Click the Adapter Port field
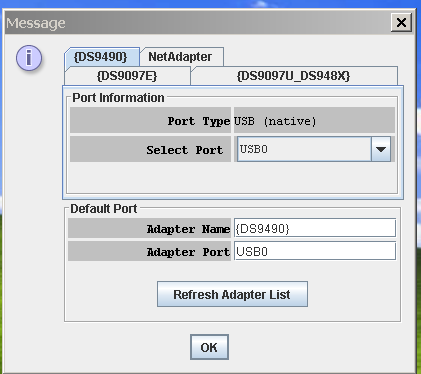This screenshot has height=374, width=421. [x=315, y=251]
